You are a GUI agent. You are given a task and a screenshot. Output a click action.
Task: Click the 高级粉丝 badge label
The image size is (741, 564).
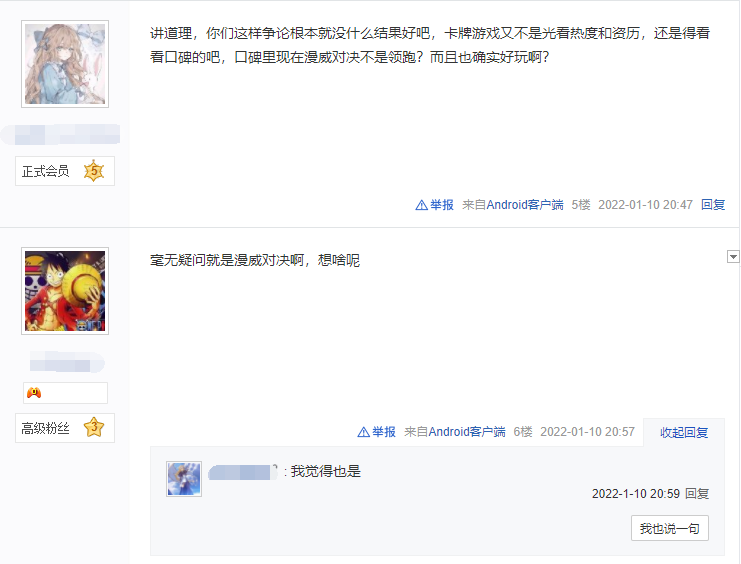coord(45,428)
